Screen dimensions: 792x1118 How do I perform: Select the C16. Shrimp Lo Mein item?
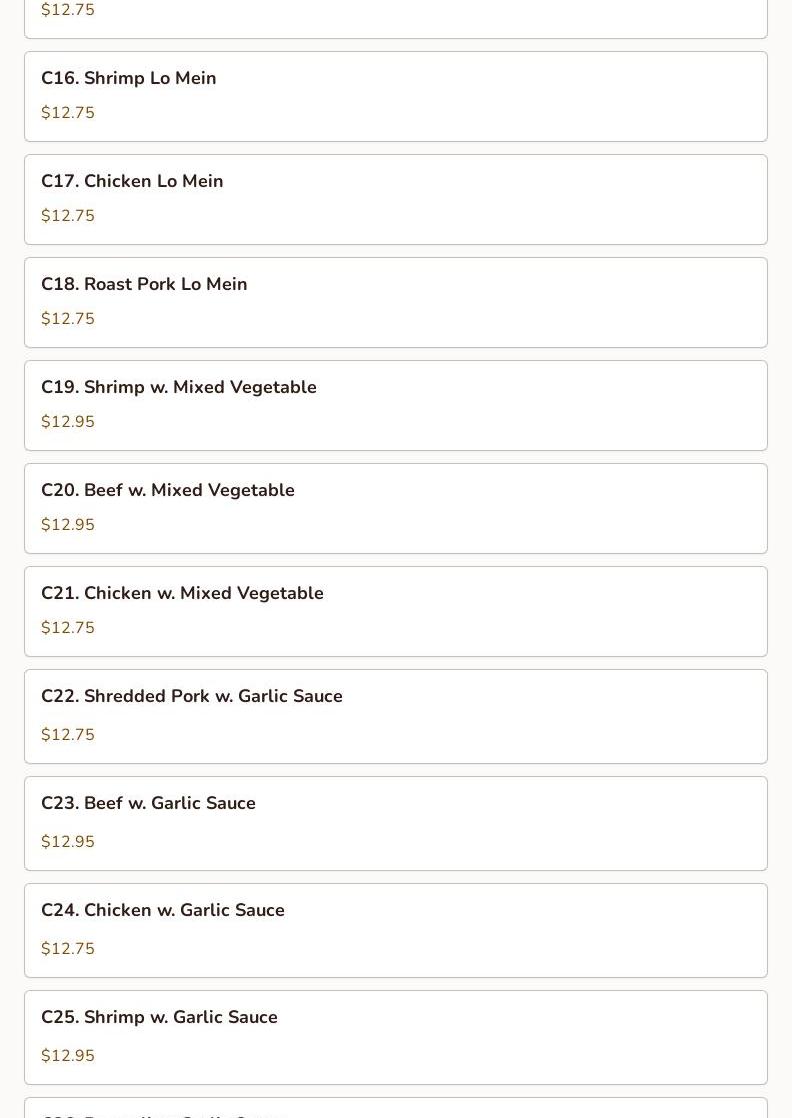coord(396,96)
